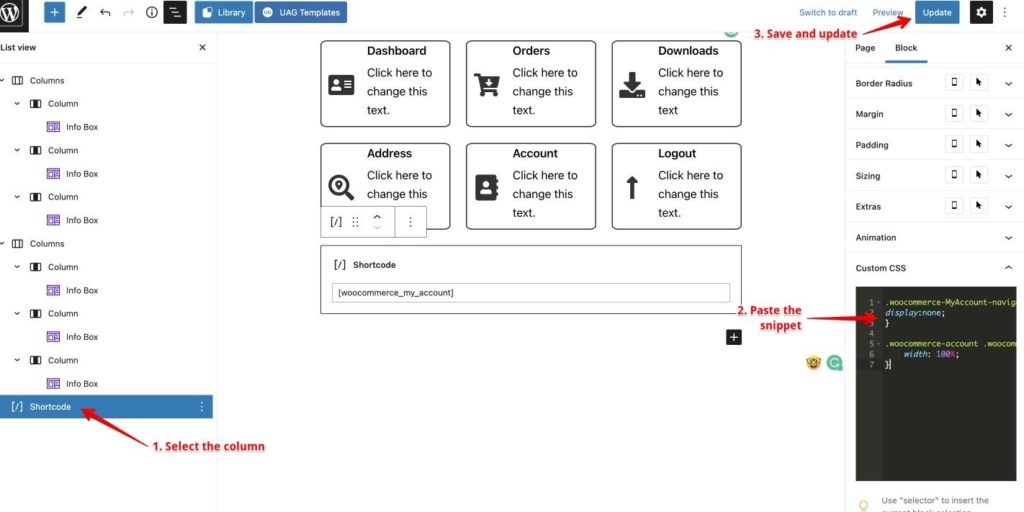1024x512 pixels.
Task: Toggle device icon for Border Radius
Action: tap(954, 83)
